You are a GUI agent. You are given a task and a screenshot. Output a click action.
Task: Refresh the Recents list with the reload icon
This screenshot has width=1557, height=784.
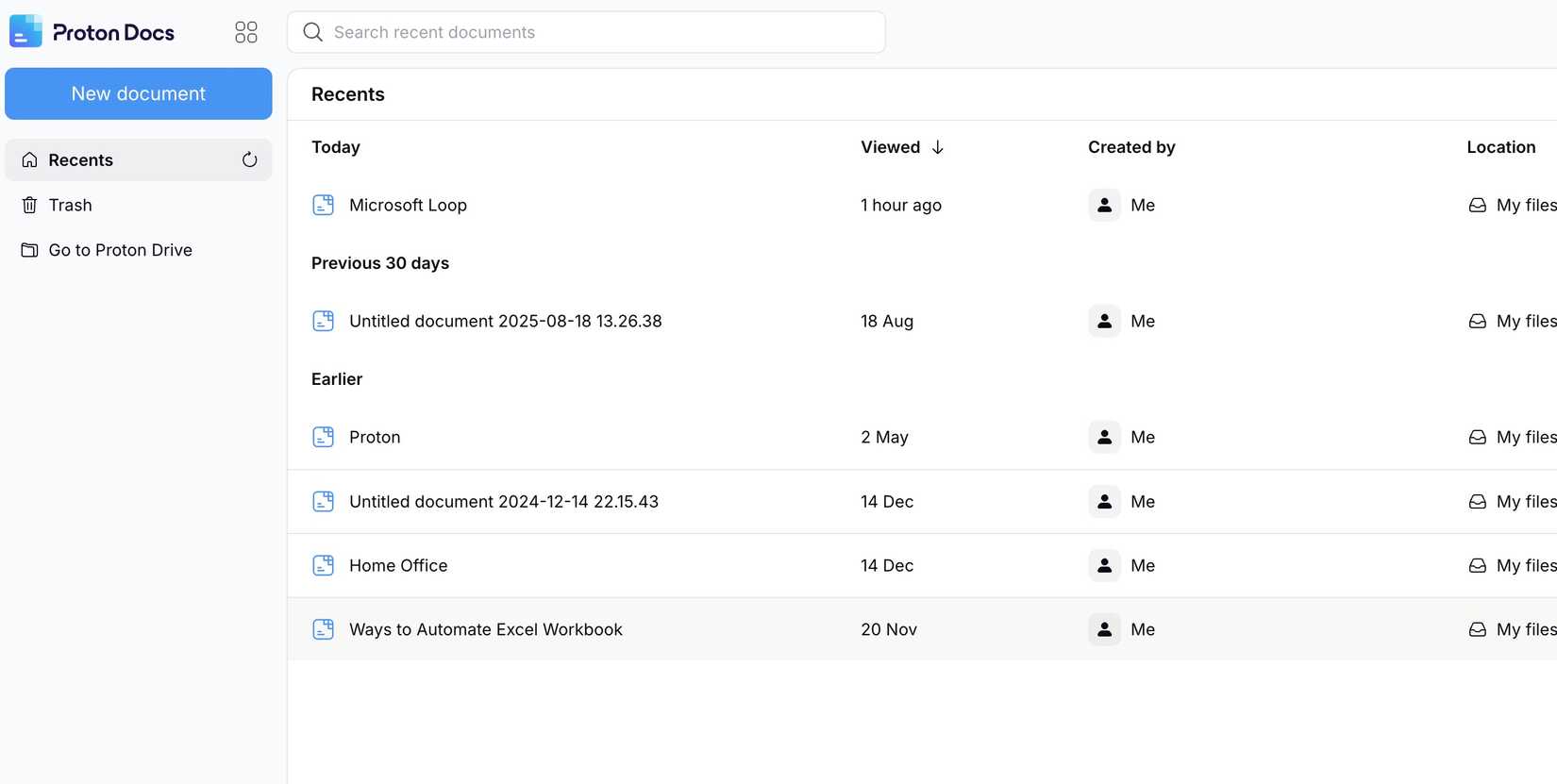click(249, 159)
